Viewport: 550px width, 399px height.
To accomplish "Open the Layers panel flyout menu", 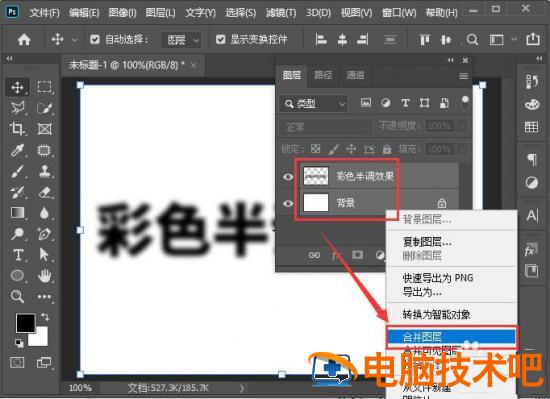I will (464, 76).
